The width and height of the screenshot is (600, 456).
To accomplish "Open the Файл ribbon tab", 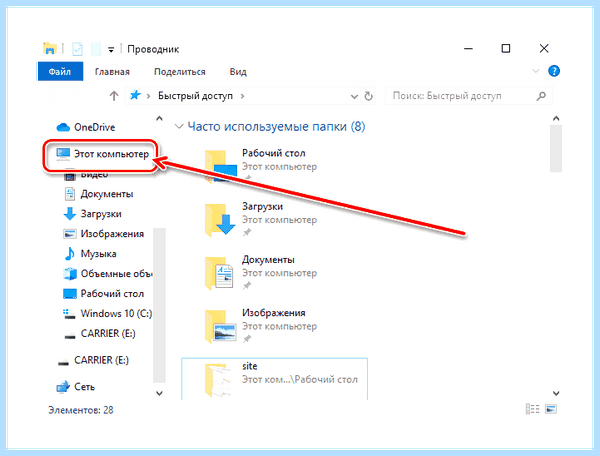I will coord(60,72).
